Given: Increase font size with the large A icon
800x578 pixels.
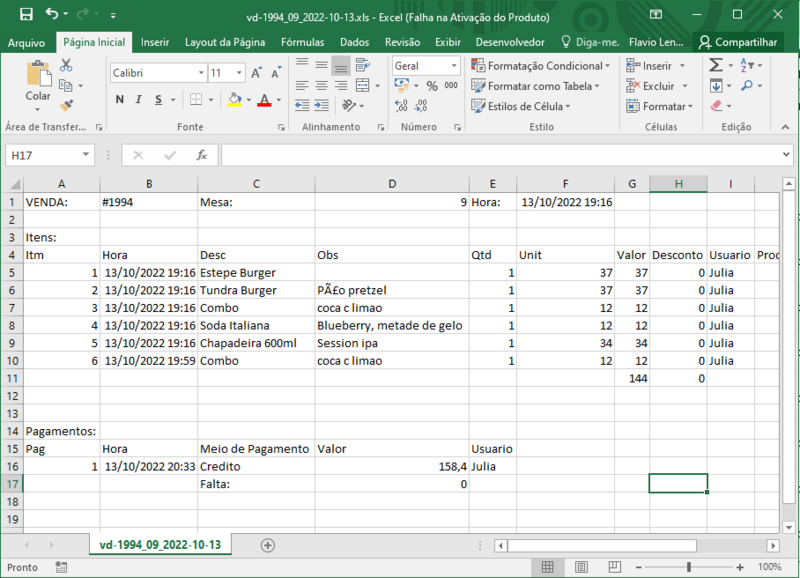Looking at the screenshot, I should (256, 73).
